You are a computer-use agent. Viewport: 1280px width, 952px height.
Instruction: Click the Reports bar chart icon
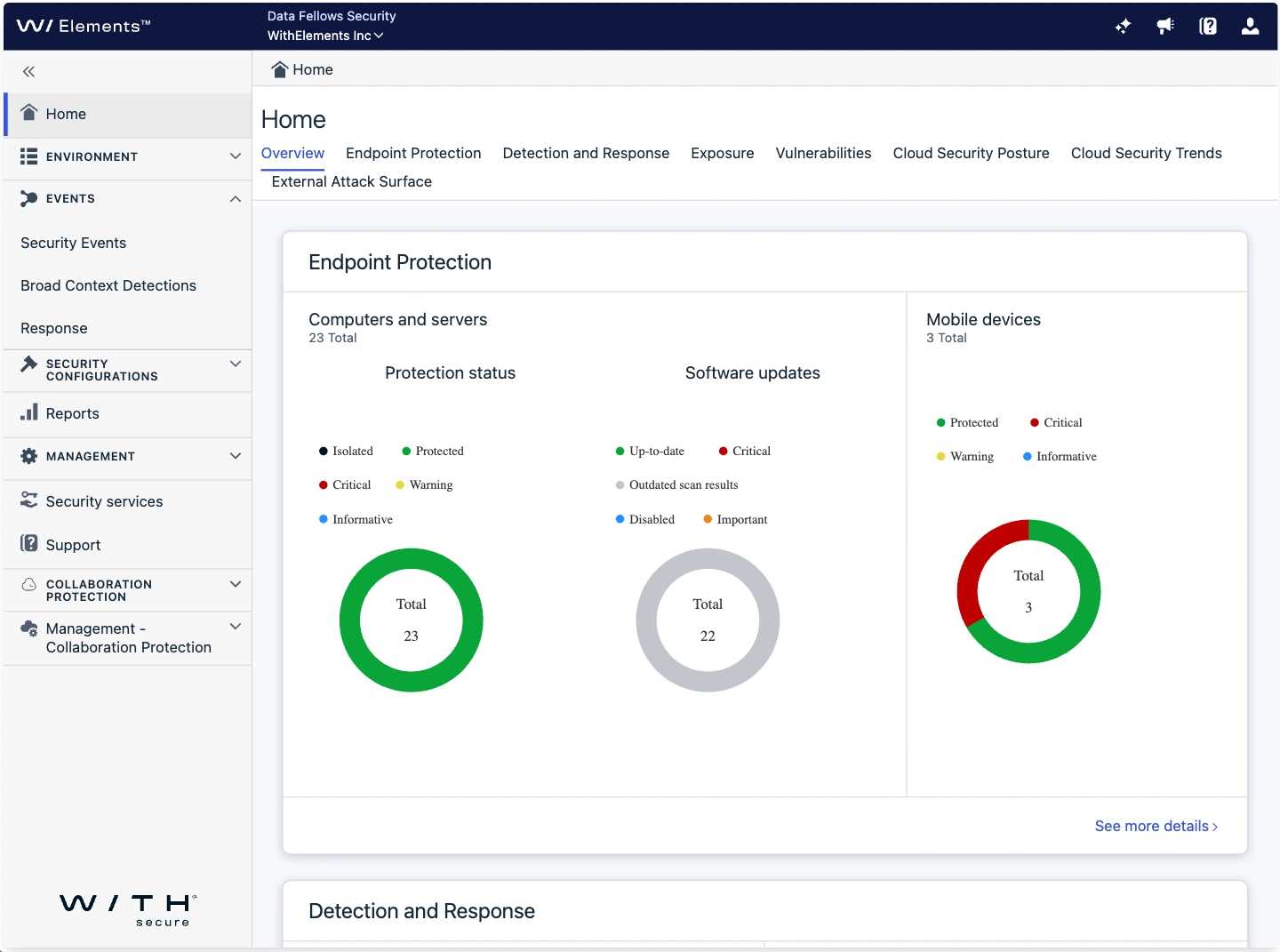click(x=29, y=412)
